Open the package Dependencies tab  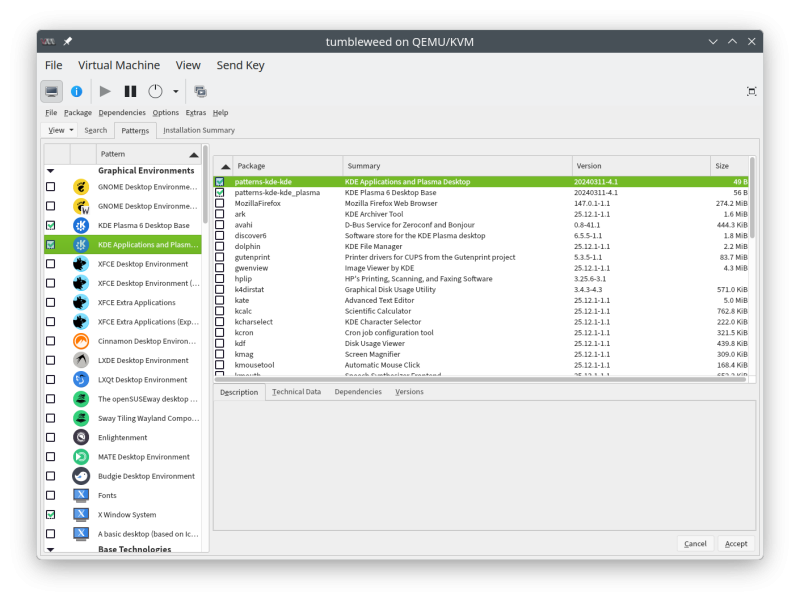point(358,392)
